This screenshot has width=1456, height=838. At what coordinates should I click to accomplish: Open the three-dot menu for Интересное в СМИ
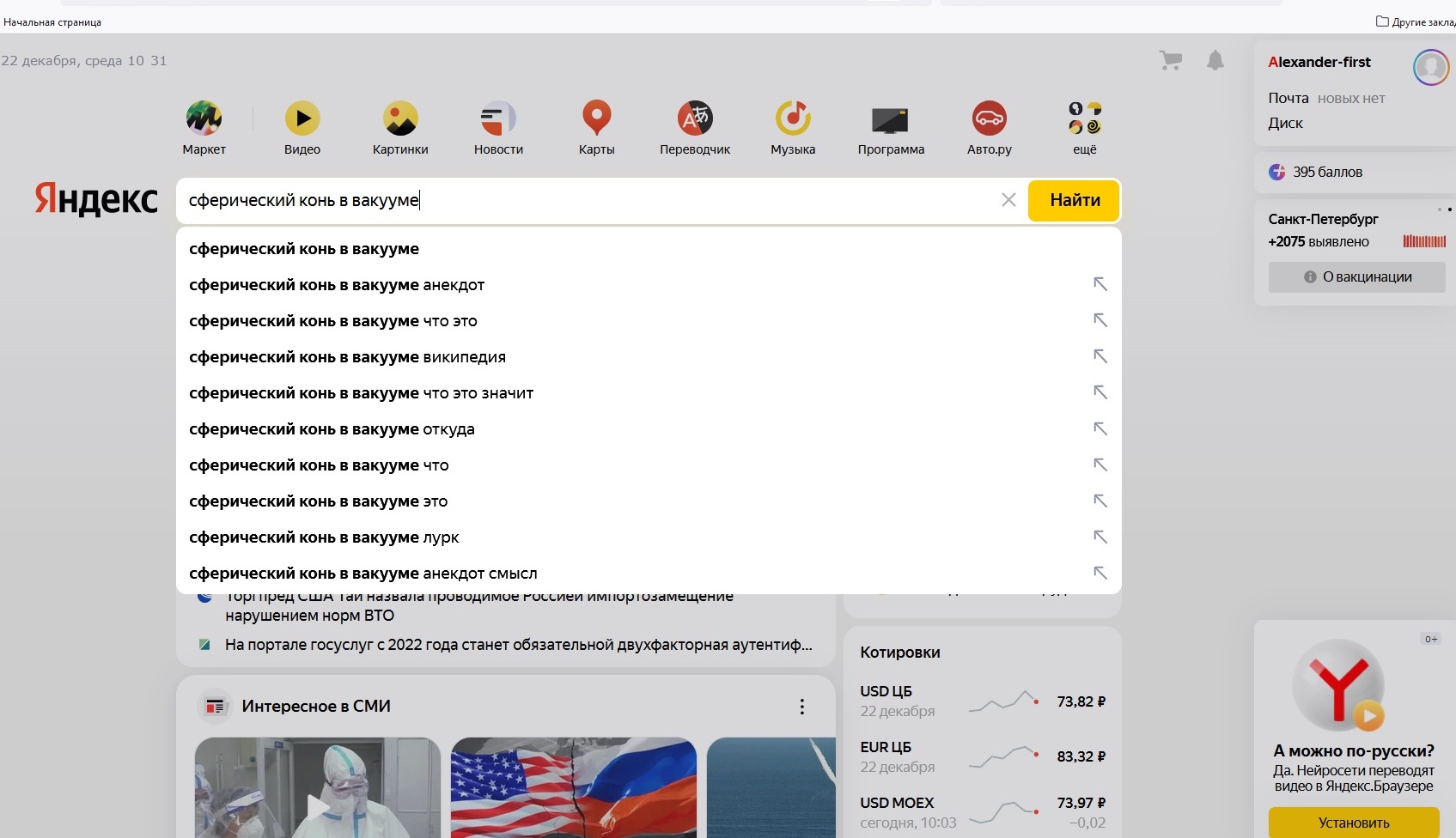[801, 707]
